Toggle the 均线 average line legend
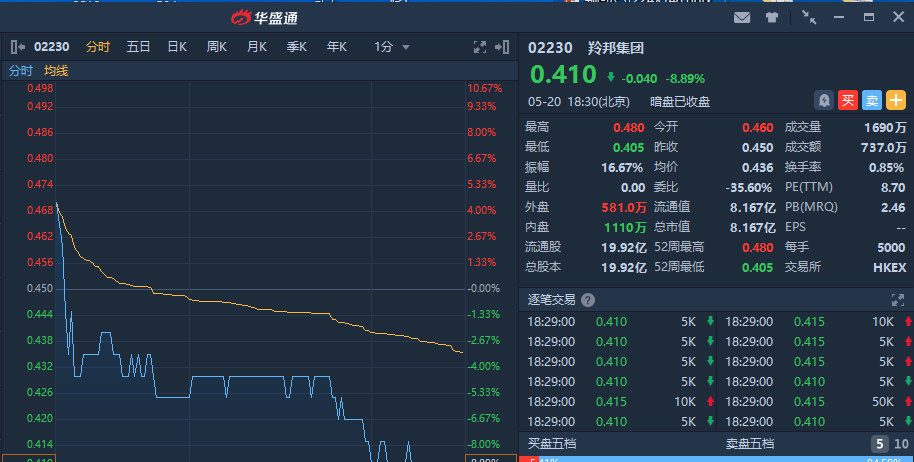 [56, 71]
